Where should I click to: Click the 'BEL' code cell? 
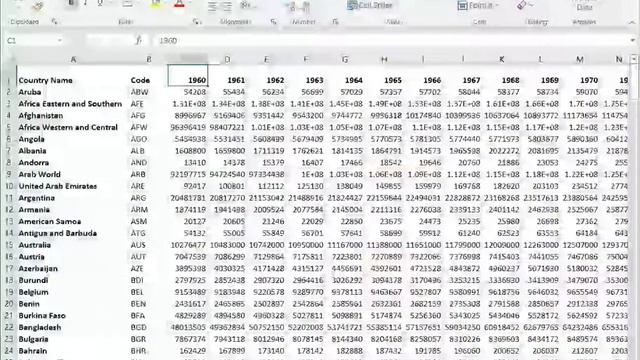(x=137, y=292)
